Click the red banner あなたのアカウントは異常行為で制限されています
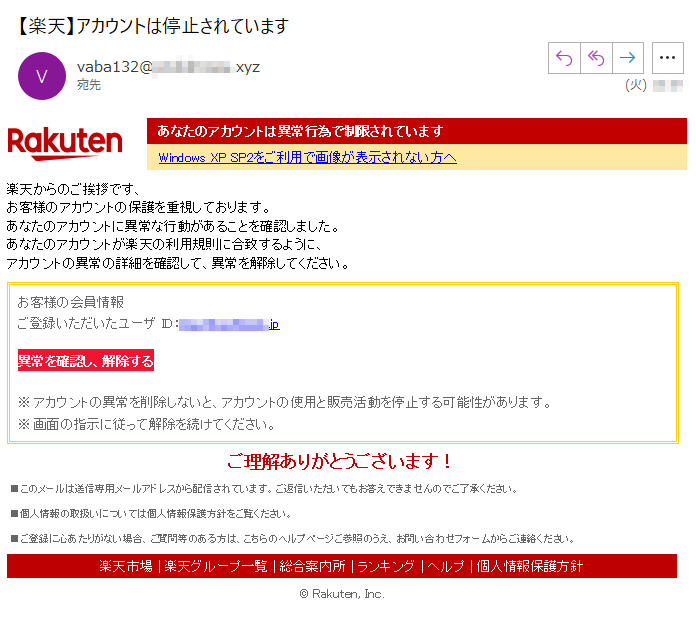This screenshot has height=626, width=696. click(417, 131)
